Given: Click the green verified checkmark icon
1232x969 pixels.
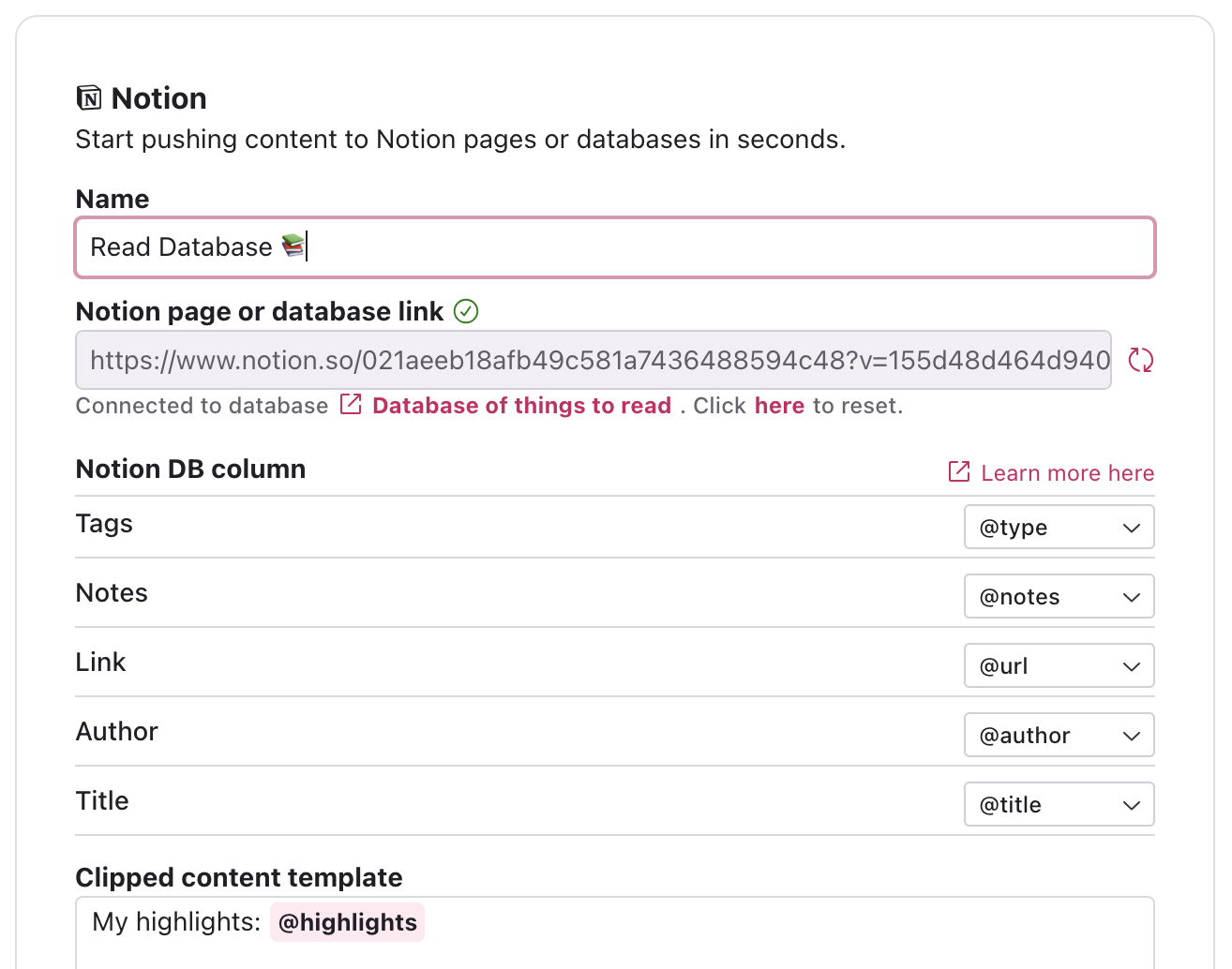Looking at the screenshot, I should point(466,311).
